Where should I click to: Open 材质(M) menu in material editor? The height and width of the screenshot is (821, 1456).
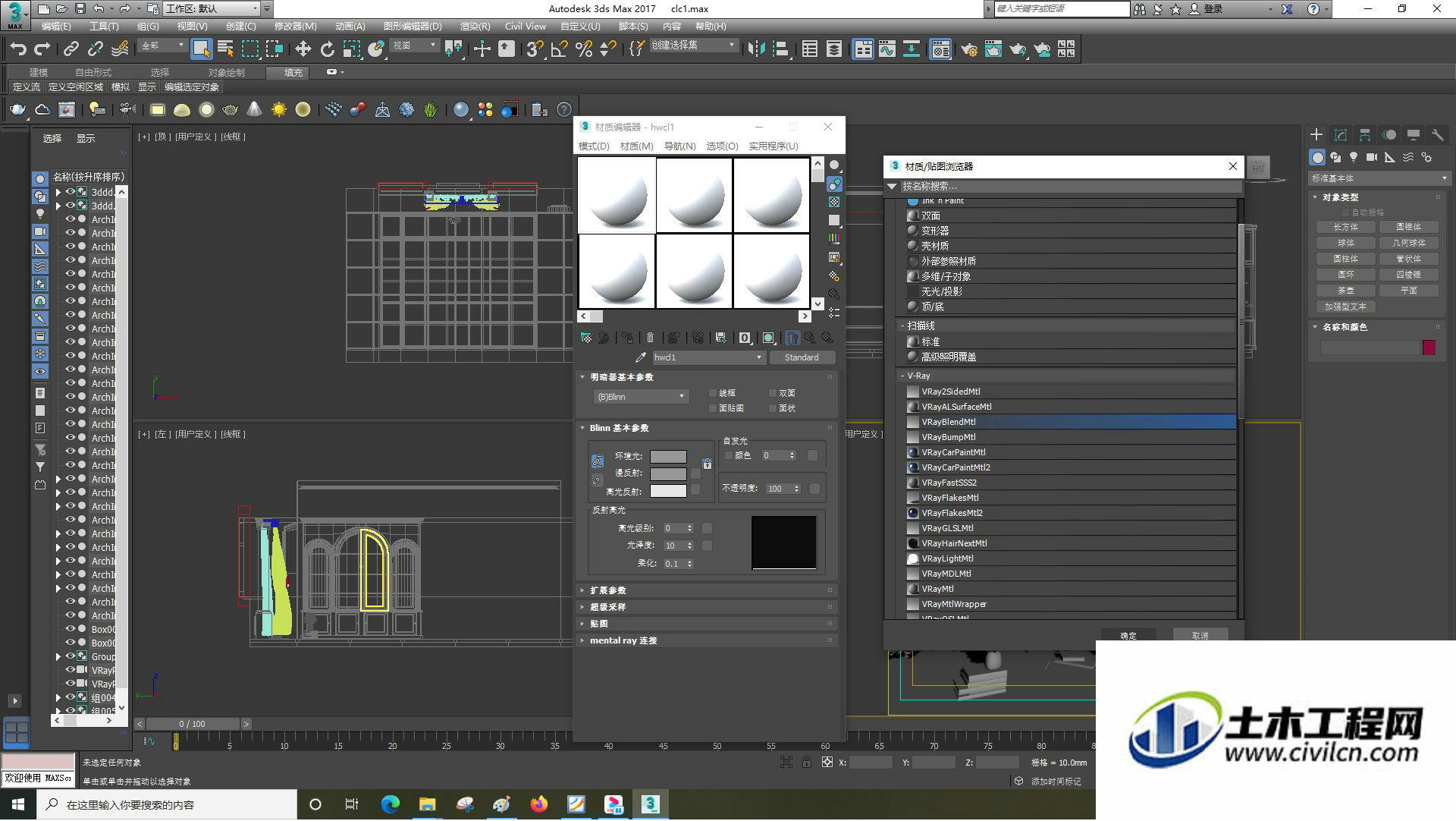click(636, 146)
